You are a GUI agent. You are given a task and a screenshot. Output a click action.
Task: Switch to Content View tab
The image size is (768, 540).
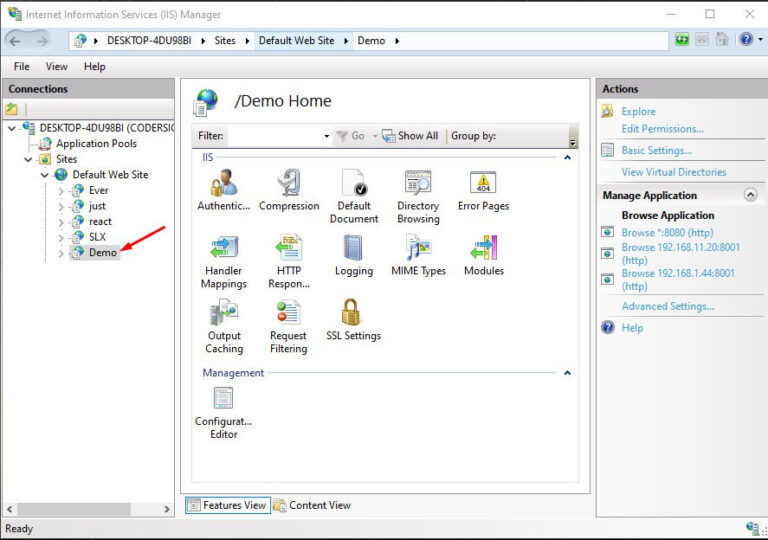point(312,505)
